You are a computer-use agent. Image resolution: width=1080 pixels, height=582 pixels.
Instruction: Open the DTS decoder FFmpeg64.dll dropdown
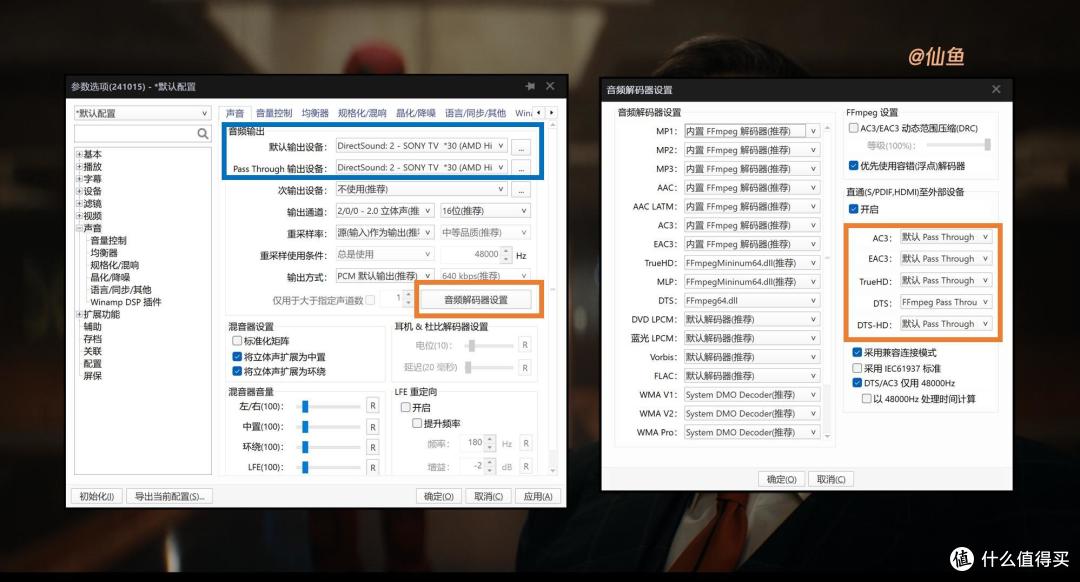751,300
